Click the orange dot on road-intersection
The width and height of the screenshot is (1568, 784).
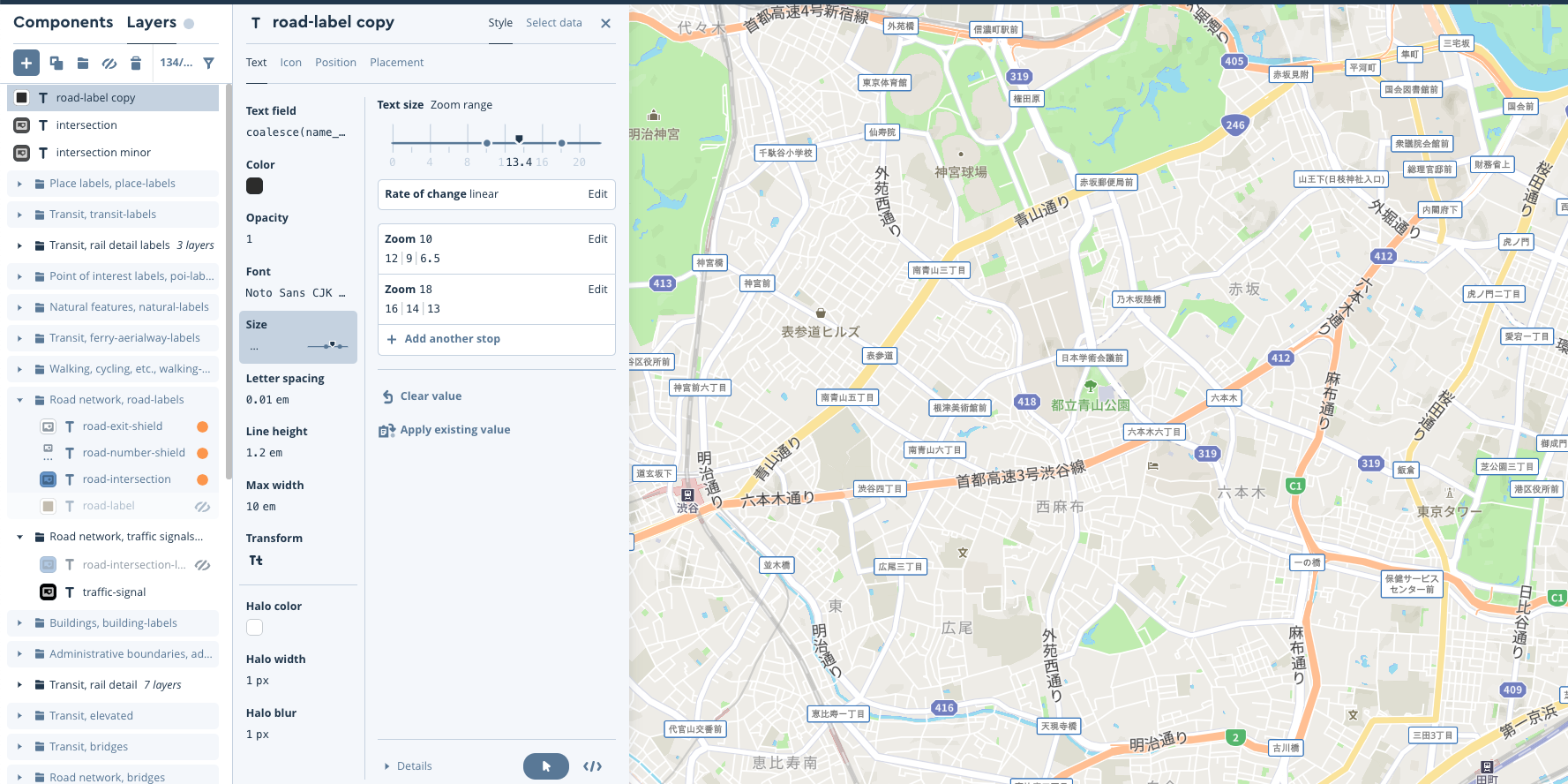click(202, 479)
